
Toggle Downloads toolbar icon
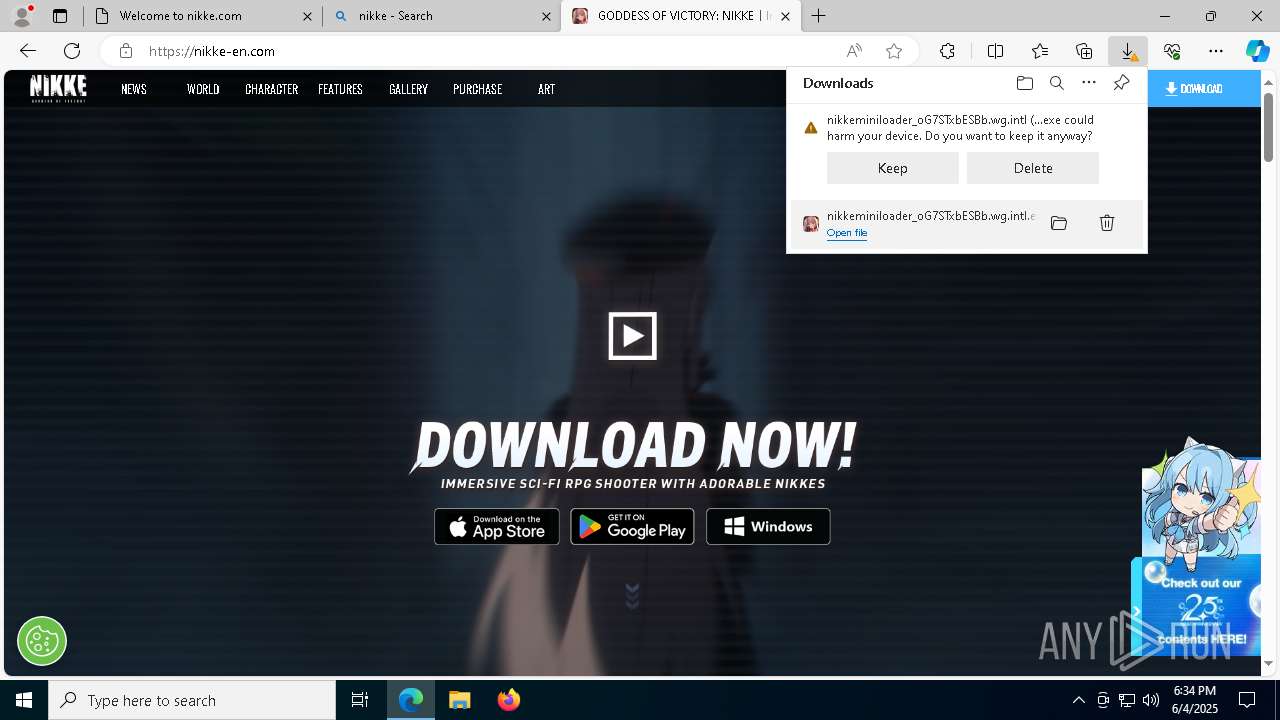(1127, 51)
